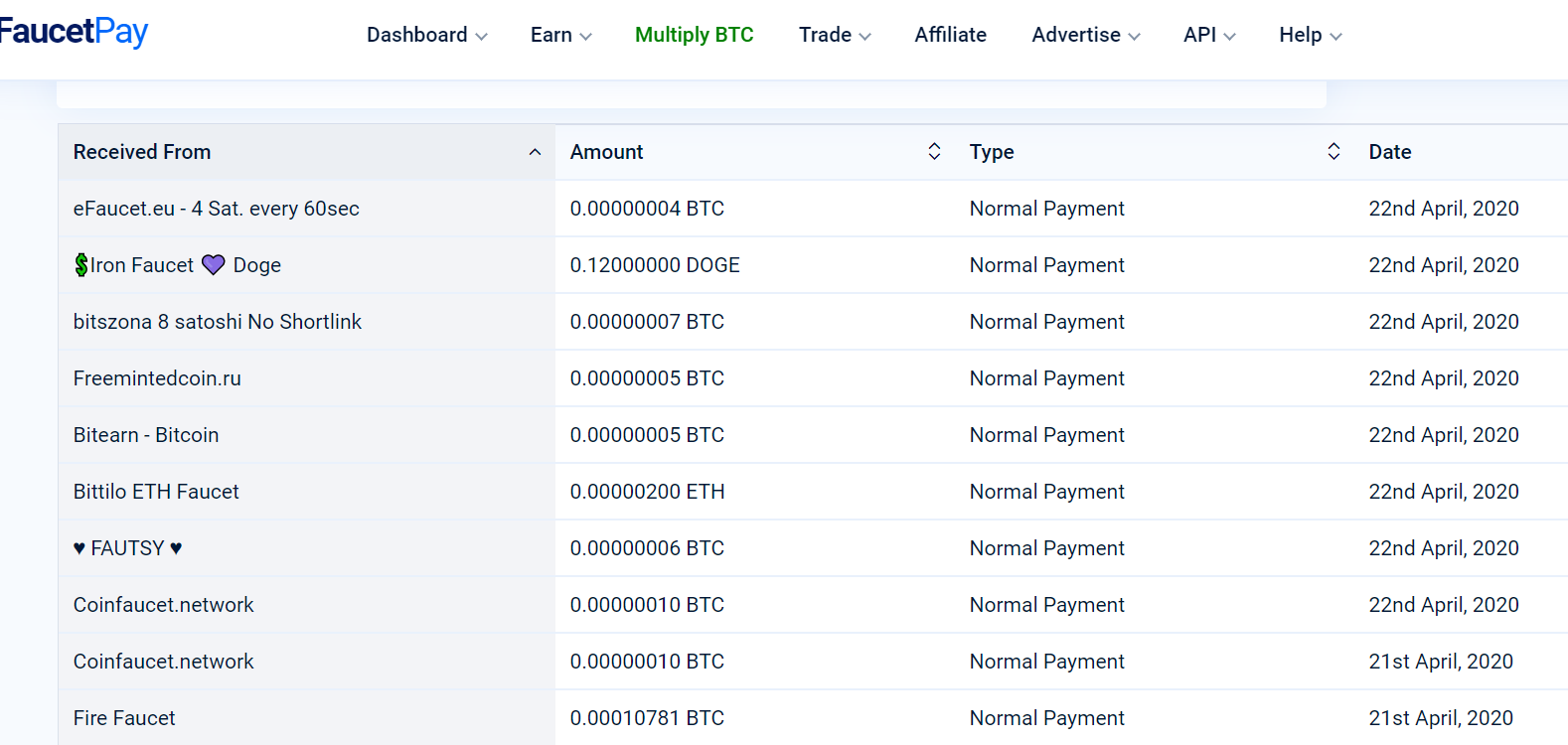Screen dimensions: 1568x745
Task: Open the Dashboard dropdown menu
Action: point(427,35)
